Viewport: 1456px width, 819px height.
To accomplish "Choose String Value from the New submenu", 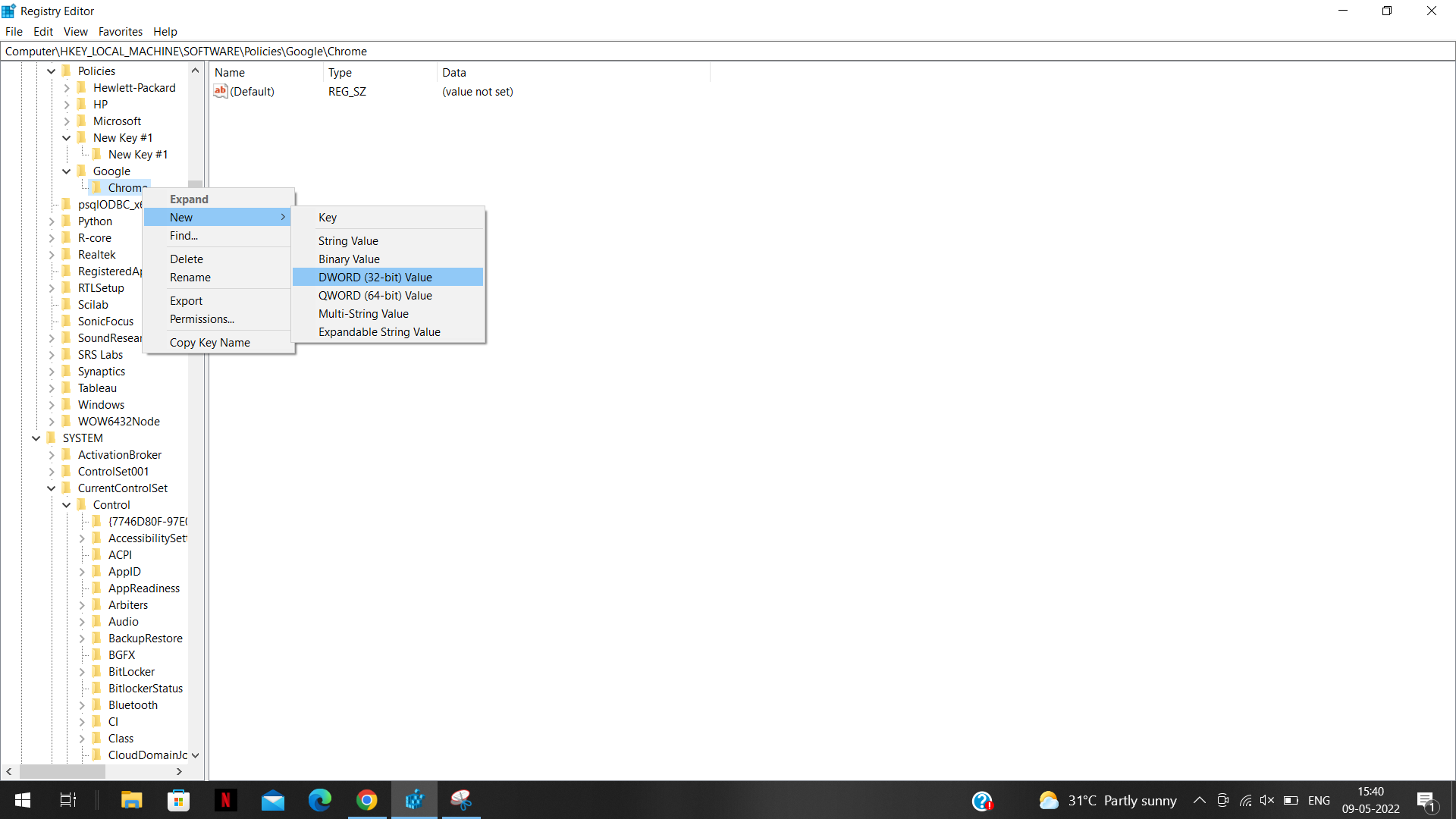I will (x=348, y=240).
